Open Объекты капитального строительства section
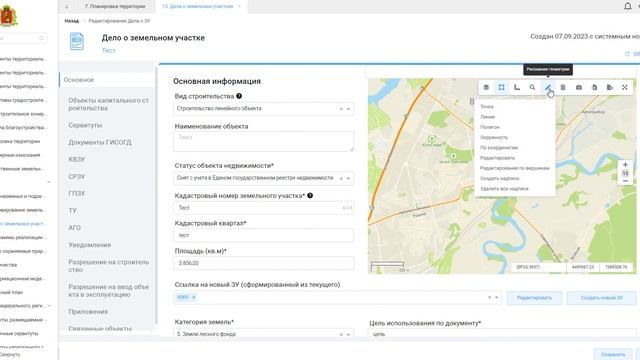 [108, 104]
